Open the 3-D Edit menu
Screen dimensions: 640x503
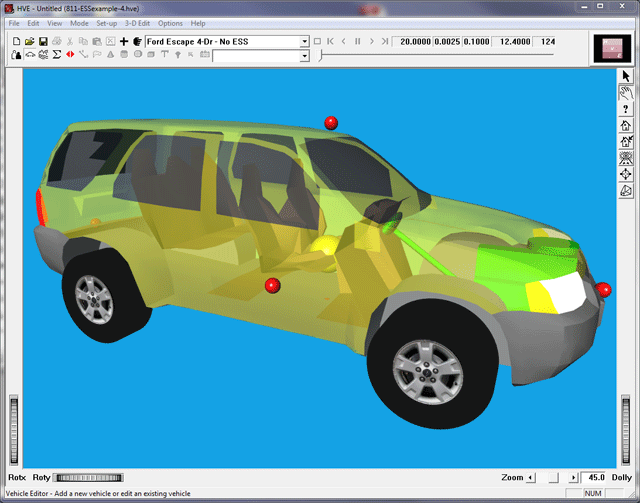(139, 23)
